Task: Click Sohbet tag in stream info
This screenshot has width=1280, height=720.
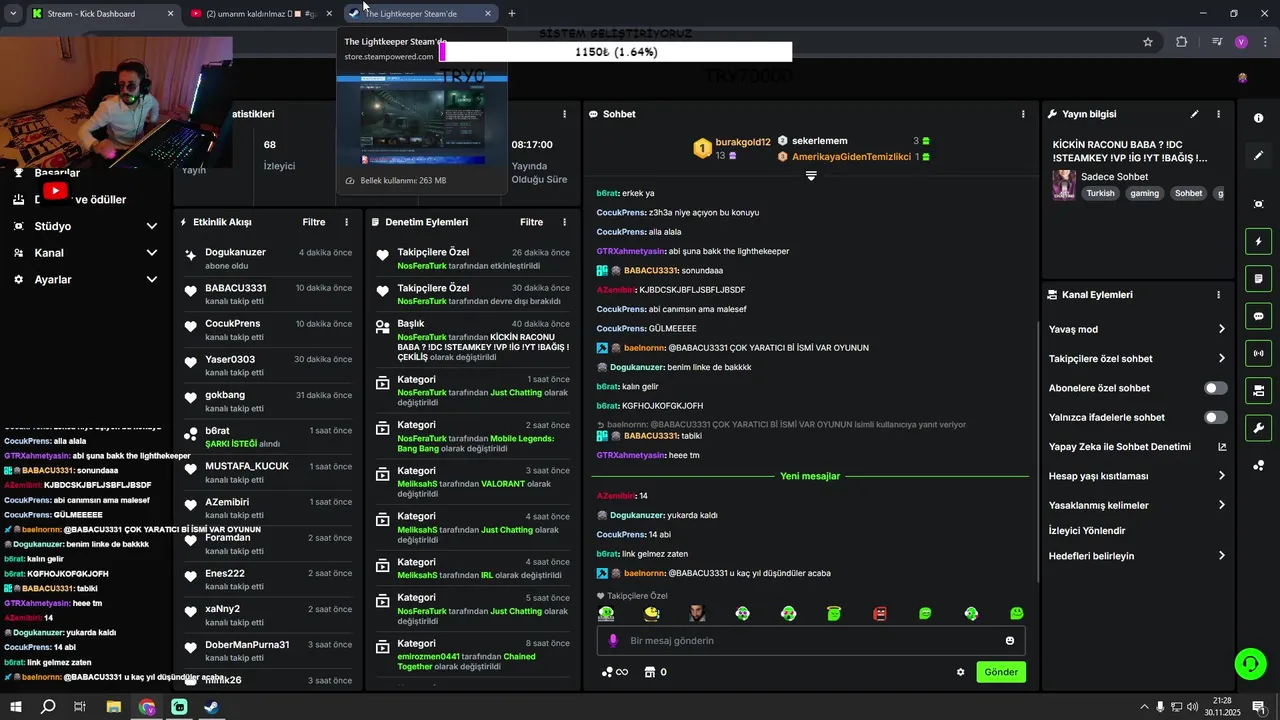Action: [x=1188, y=194]
